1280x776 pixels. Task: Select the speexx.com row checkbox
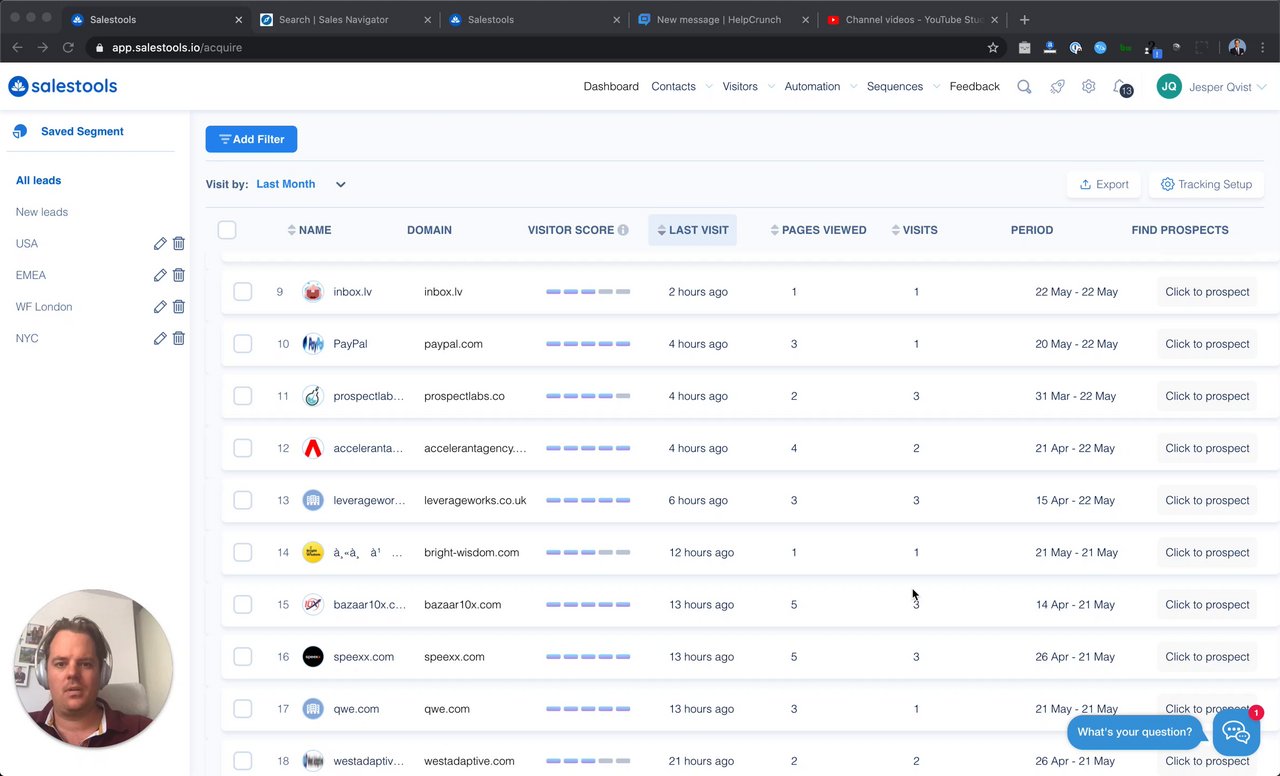click(x=243, y=657)
